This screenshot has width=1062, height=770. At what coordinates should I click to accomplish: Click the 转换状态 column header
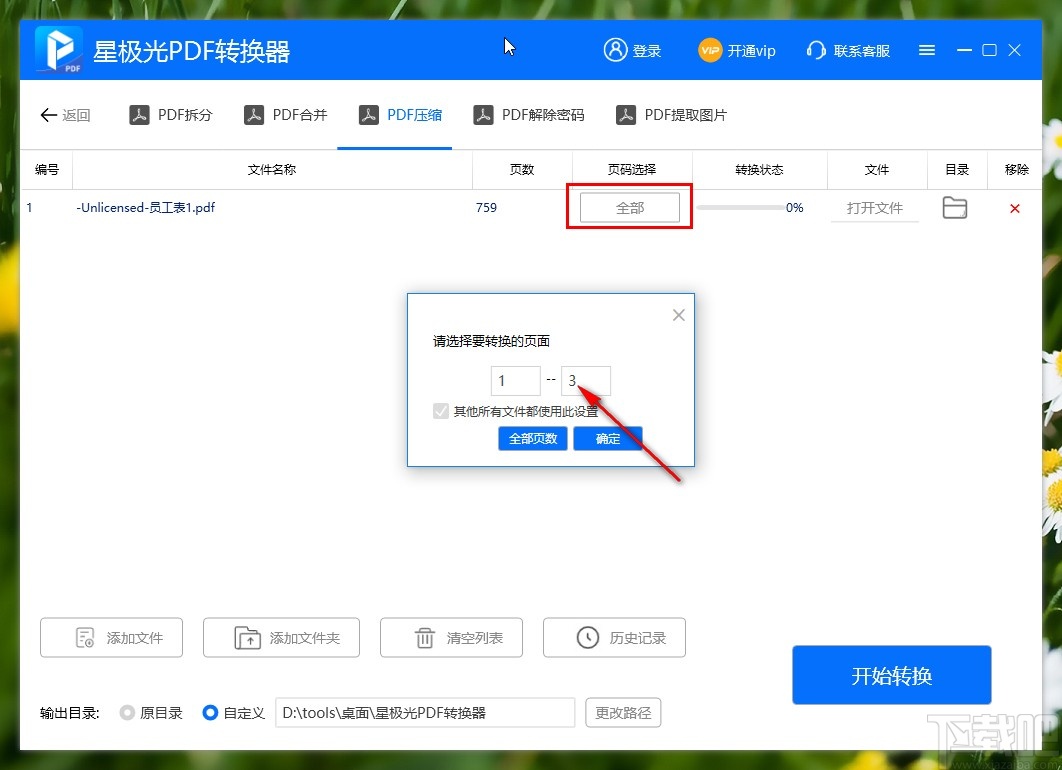point(759,169)
